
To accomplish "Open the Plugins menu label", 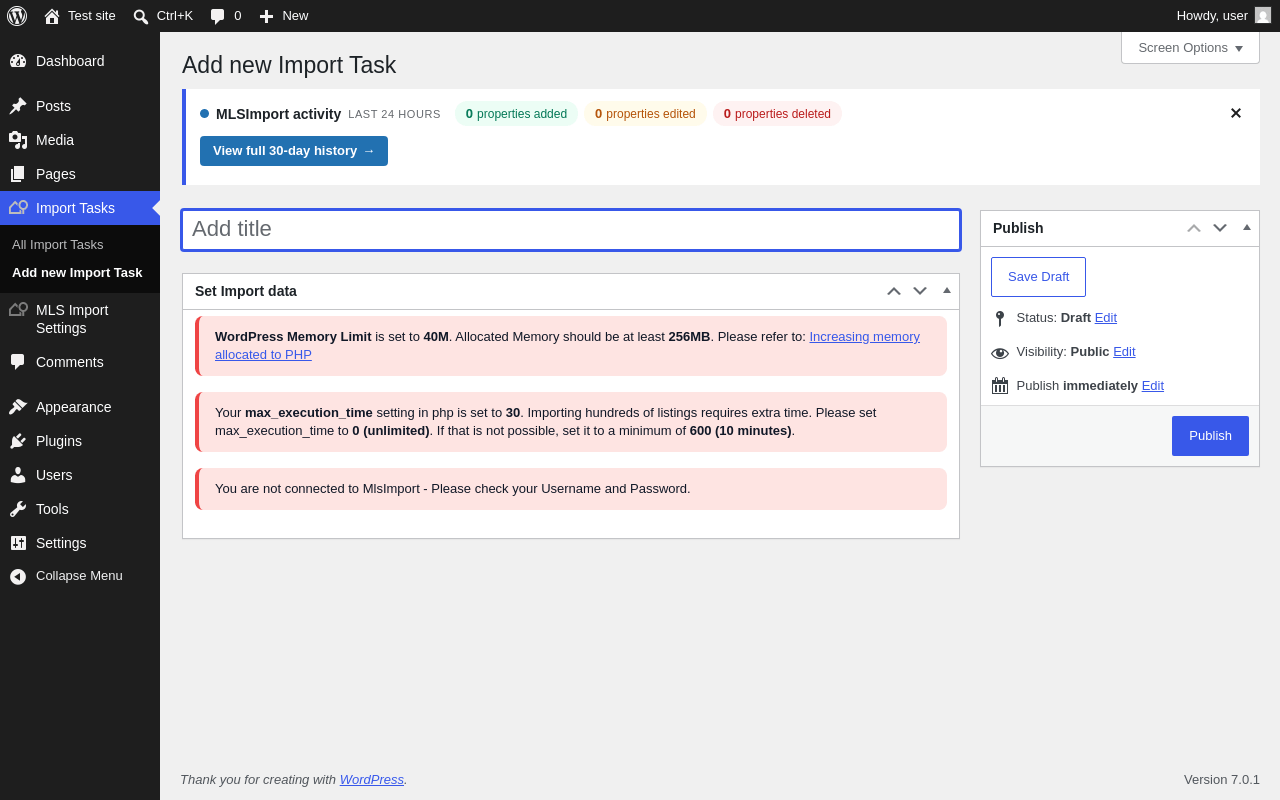I will pyautogui.click(x=59, y=441).
